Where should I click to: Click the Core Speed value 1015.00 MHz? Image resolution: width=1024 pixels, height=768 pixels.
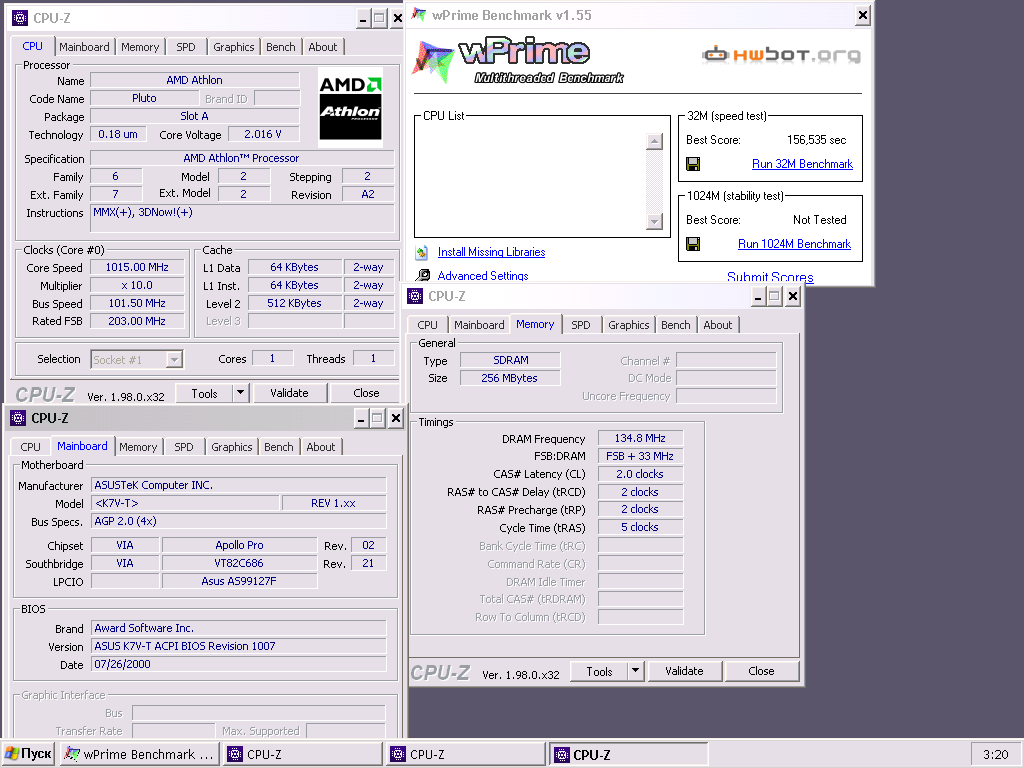pos(137,267)
